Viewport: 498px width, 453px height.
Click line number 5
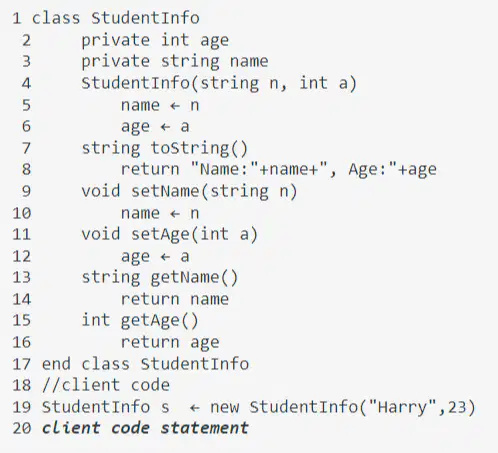point(26,105)
